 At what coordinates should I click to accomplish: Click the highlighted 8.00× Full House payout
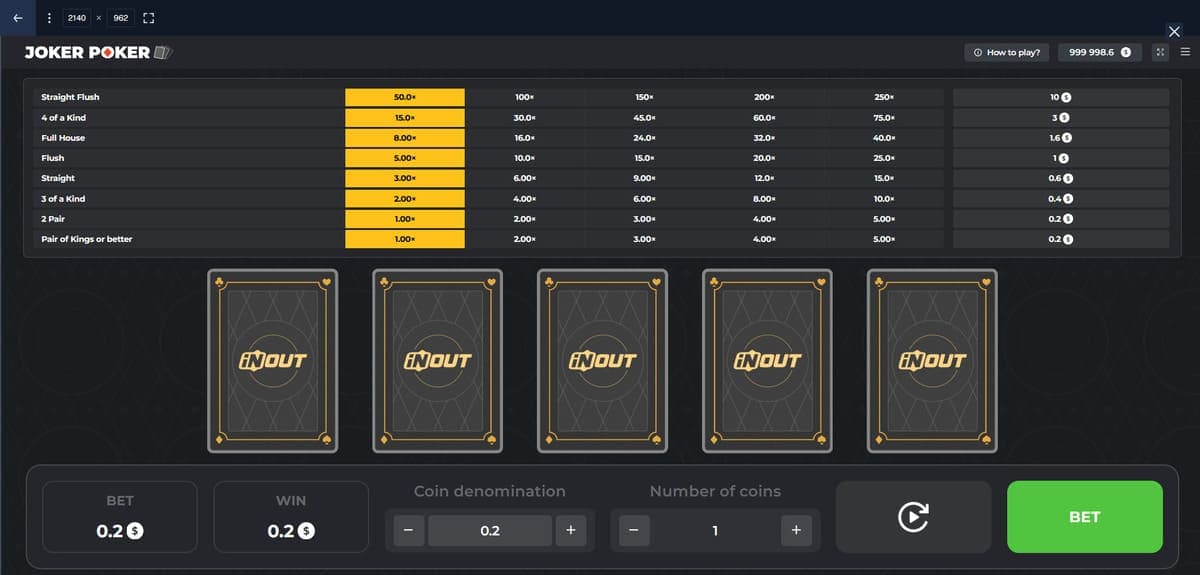405,138
